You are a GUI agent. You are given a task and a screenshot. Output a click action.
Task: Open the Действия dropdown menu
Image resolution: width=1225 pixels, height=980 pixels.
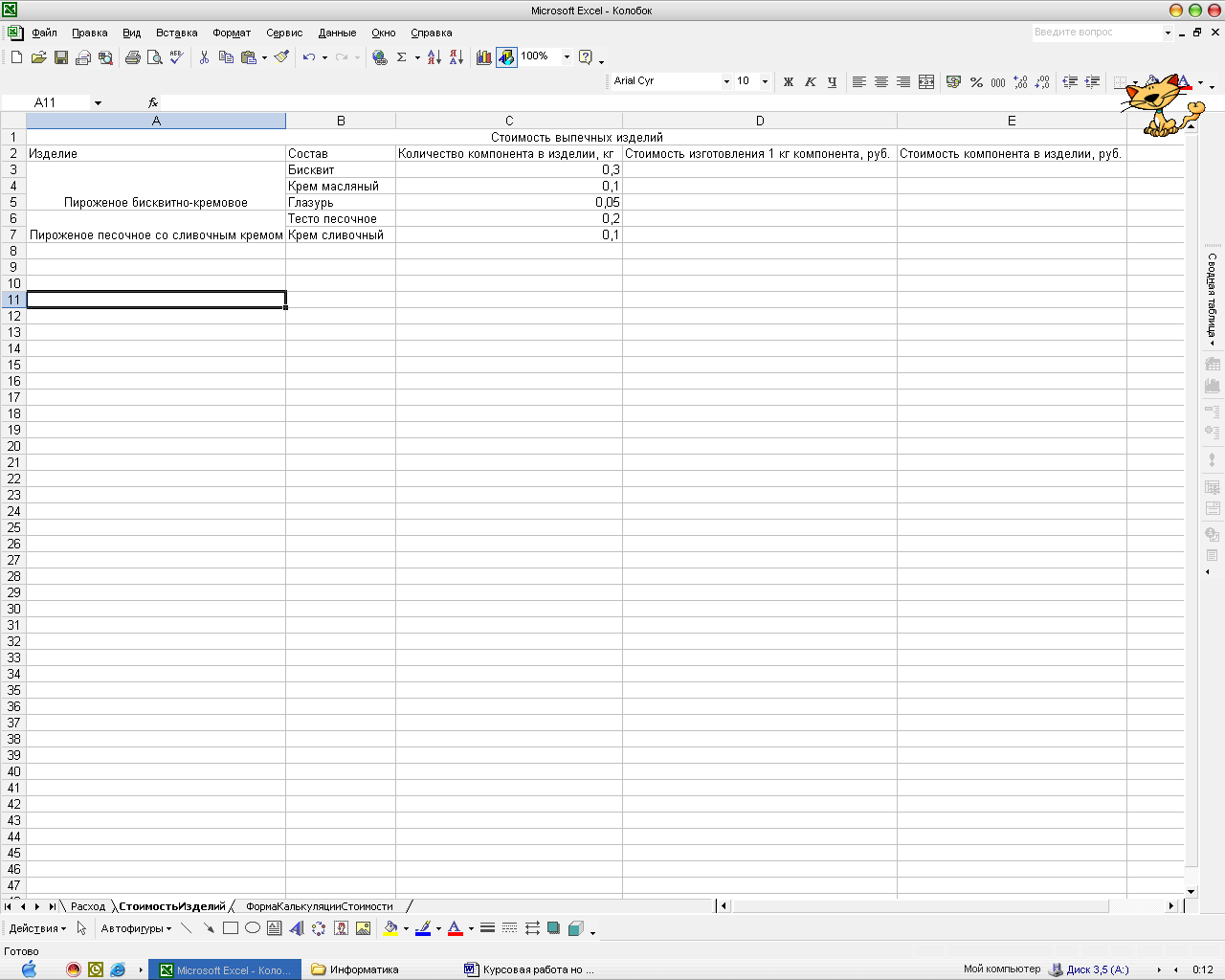37,928
